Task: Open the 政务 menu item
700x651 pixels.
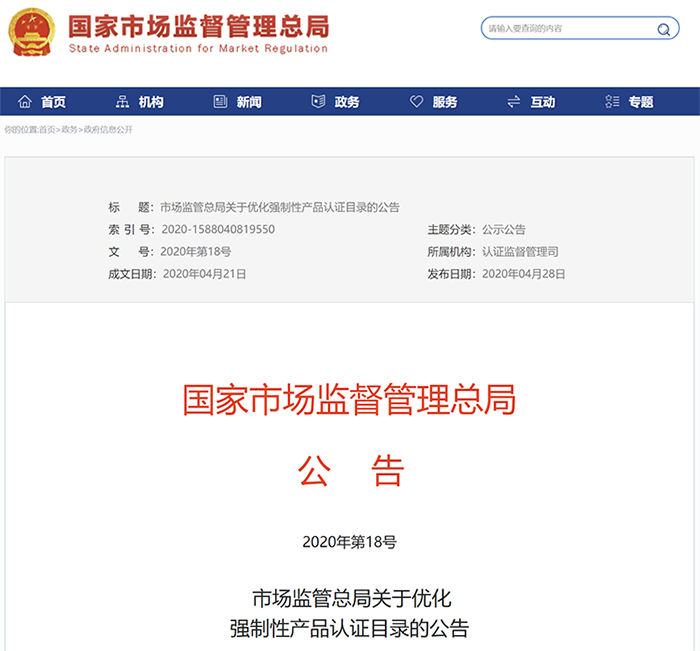Action: click(347, 102)
